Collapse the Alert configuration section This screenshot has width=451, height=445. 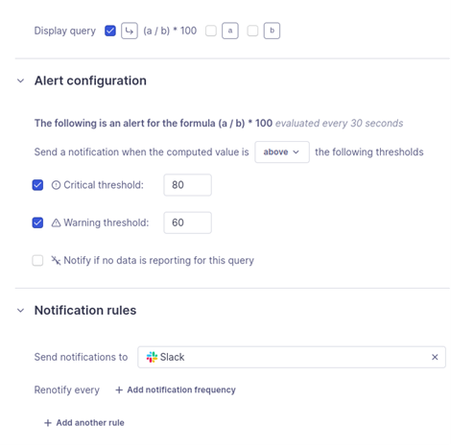click(21, 81)
